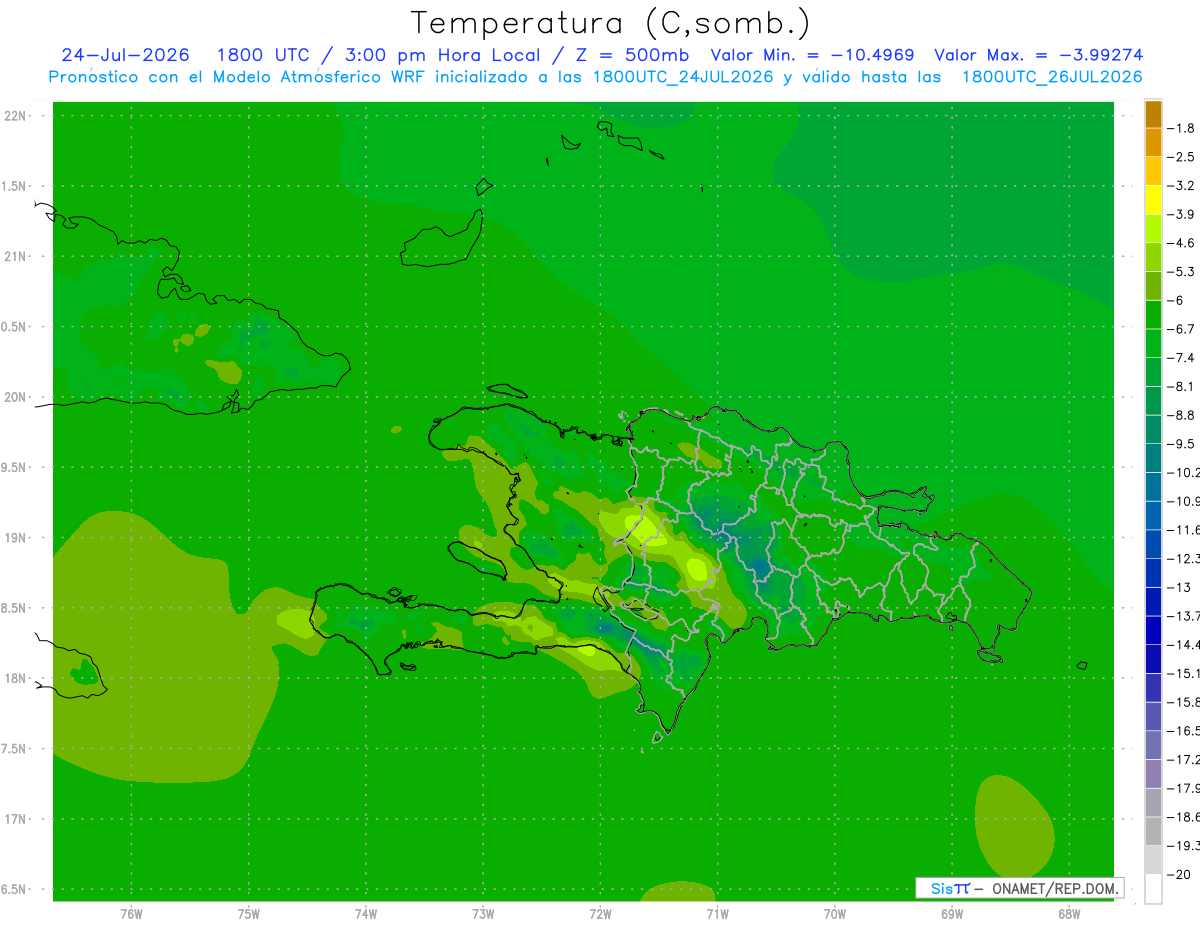Viewport: 1200px width, 927px height.
Task: Click the white swatch below the -20 label
Action: [1153, 889]
